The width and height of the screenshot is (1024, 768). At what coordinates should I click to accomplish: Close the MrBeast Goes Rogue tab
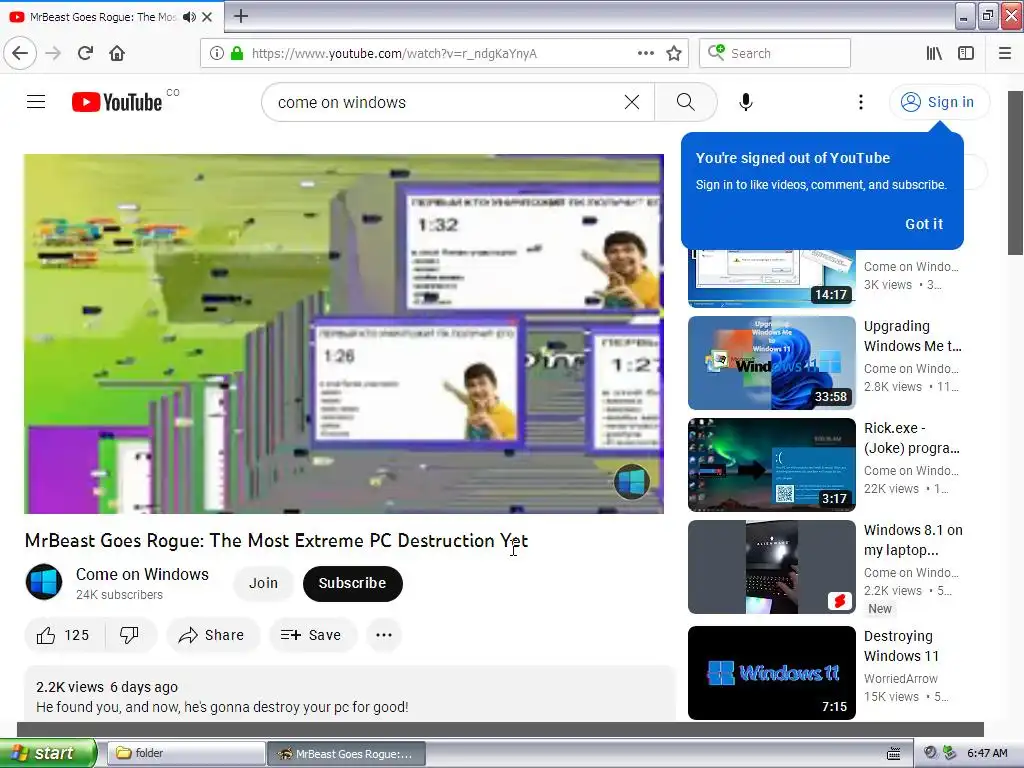[x=207, y=17]
